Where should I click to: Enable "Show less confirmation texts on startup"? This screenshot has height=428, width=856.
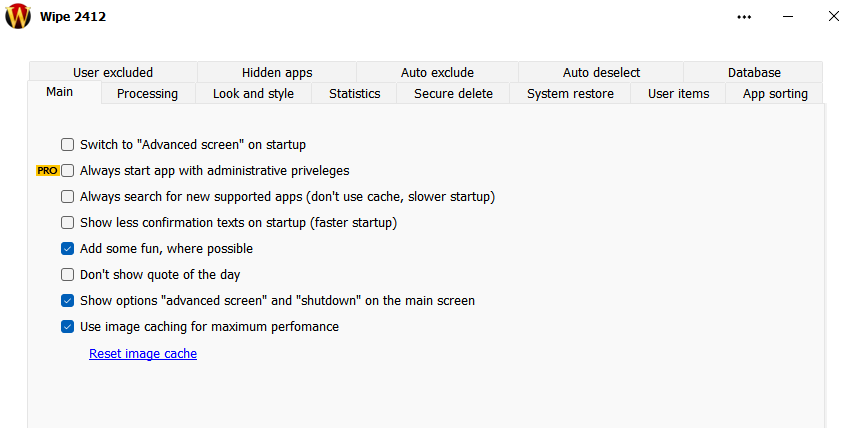point(68,223)
